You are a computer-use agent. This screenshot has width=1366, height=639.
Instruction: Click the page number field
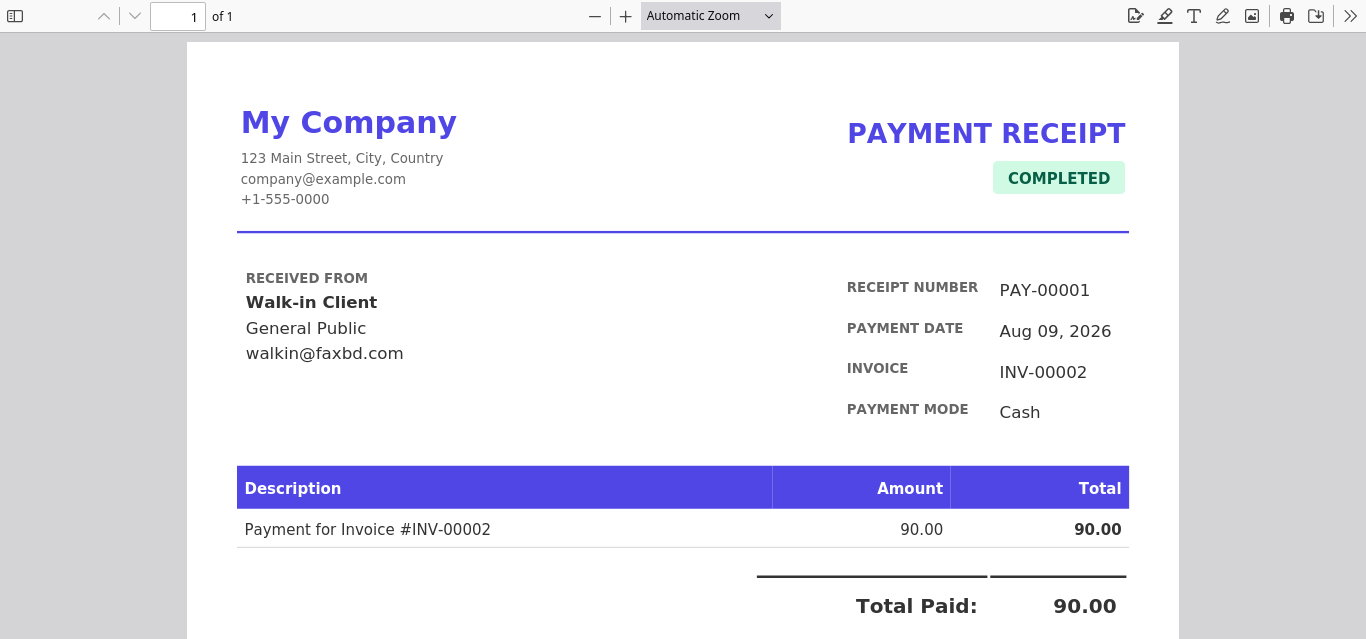coord(178,16)
